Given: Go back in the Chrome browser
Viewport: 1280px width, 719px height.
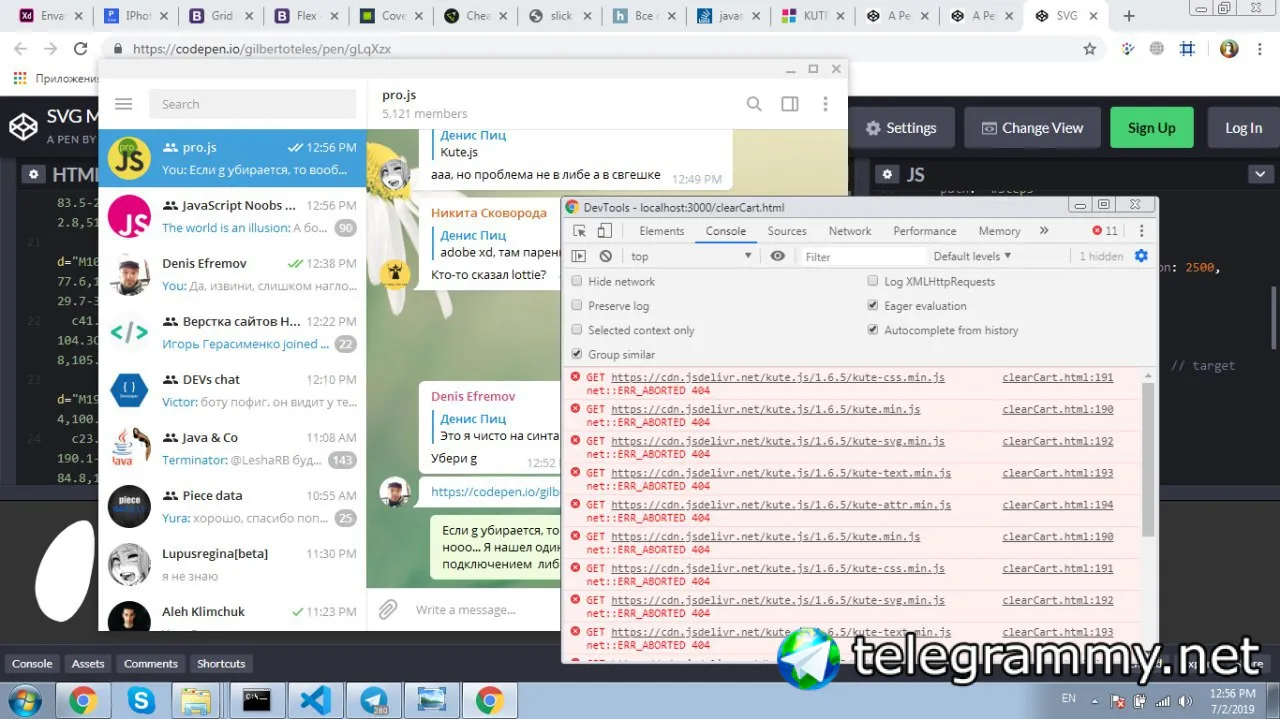Looking at the screenshot, I should click(x=20, y=48).
